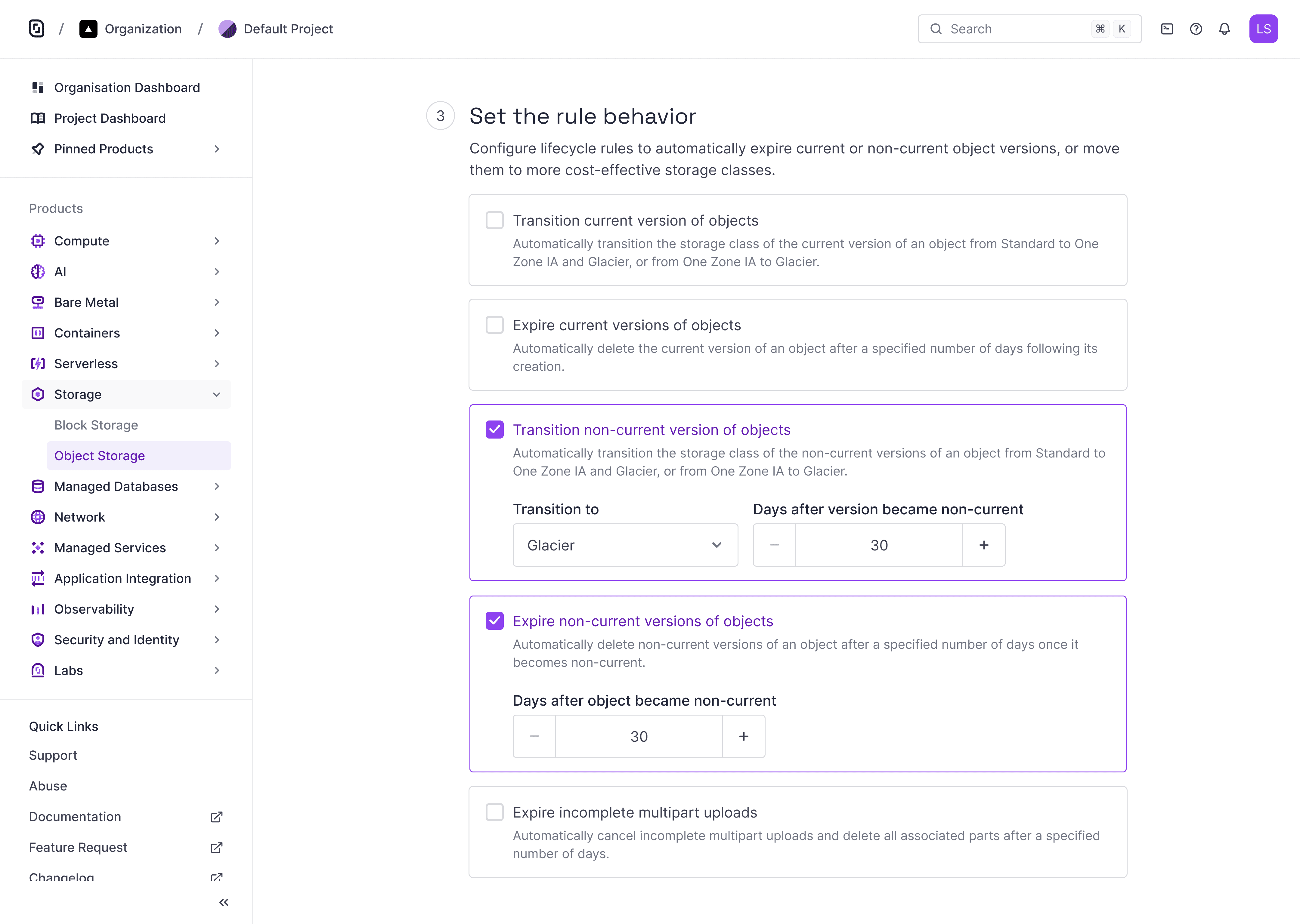Open the notifications bell icon
The height and width of the screenshot is (924, 1300).
tap(1224, 29)
